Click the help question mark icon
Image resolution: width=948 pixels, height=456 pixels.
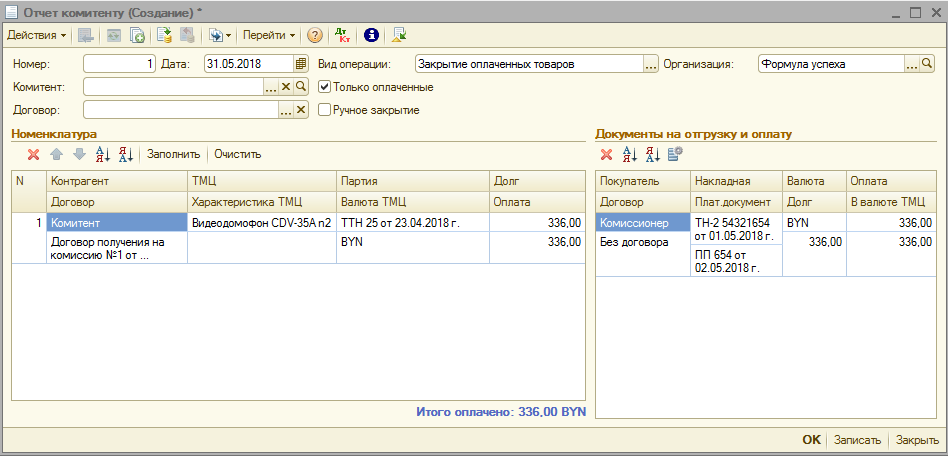[315, 35]
